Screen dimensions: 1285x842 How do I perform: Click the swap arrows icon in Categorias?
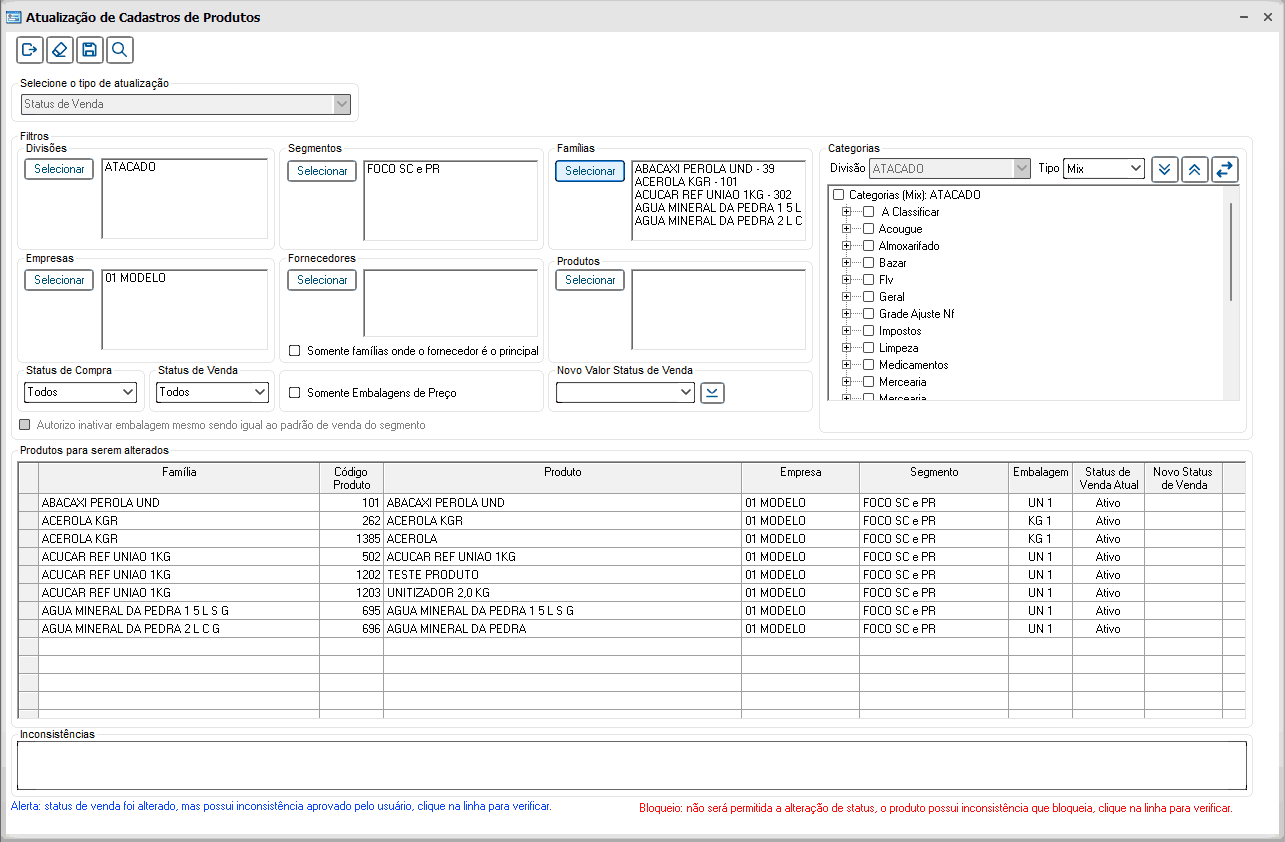[1225, 169]
